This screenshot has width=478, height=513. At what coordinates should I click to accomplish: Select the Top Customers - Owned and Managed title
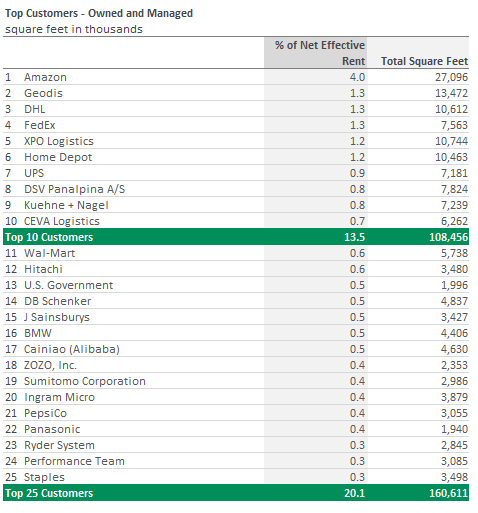click(x=99, y=13)
